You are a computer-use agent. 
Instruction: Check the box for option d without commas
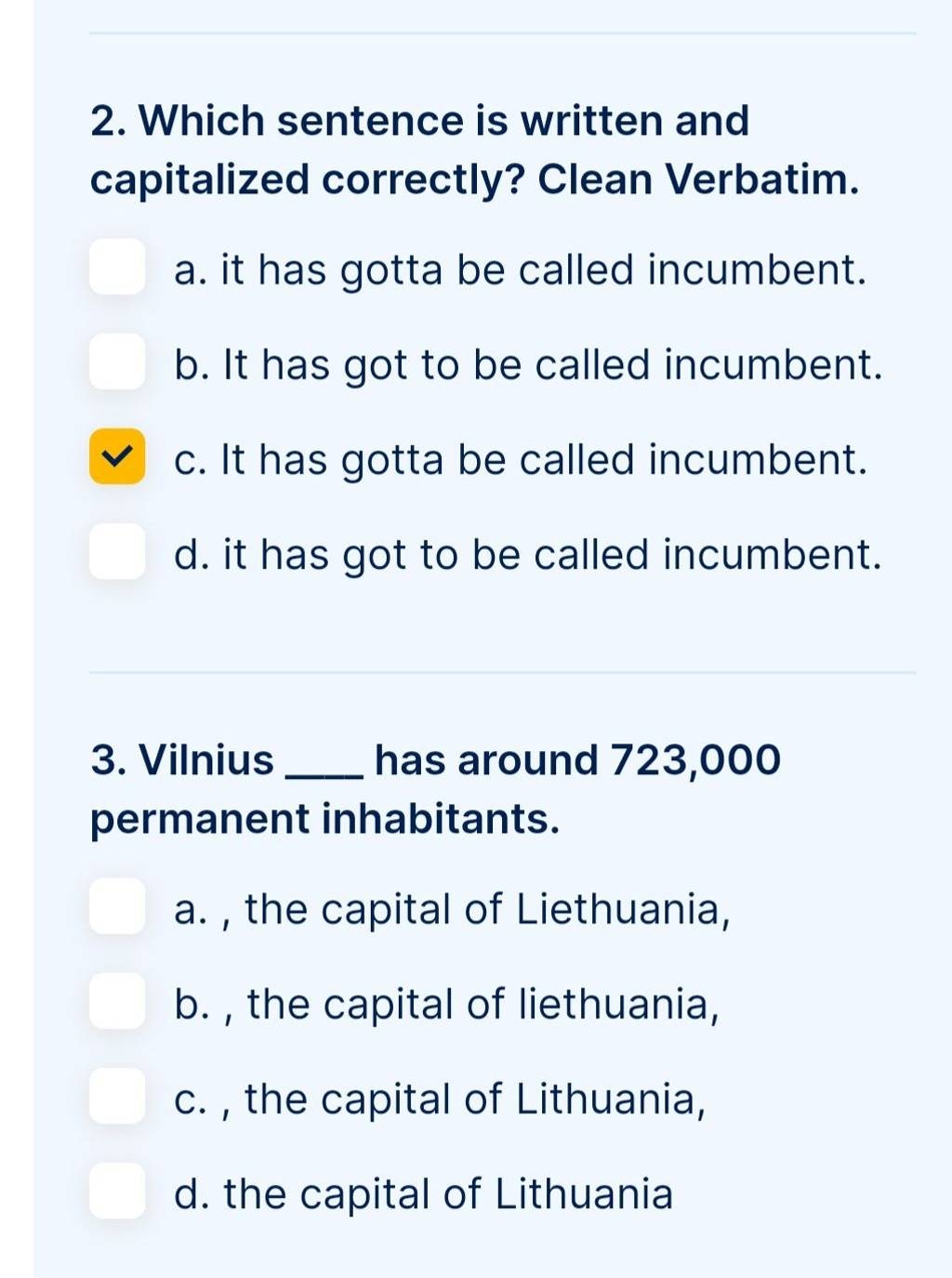click(117, 1191)
